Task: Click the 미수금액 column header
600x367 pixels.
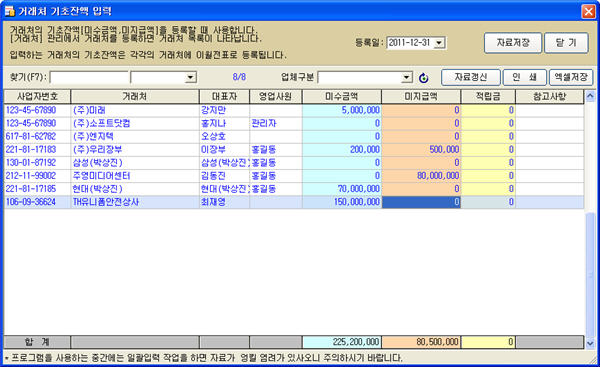Action: pos(342,96)
